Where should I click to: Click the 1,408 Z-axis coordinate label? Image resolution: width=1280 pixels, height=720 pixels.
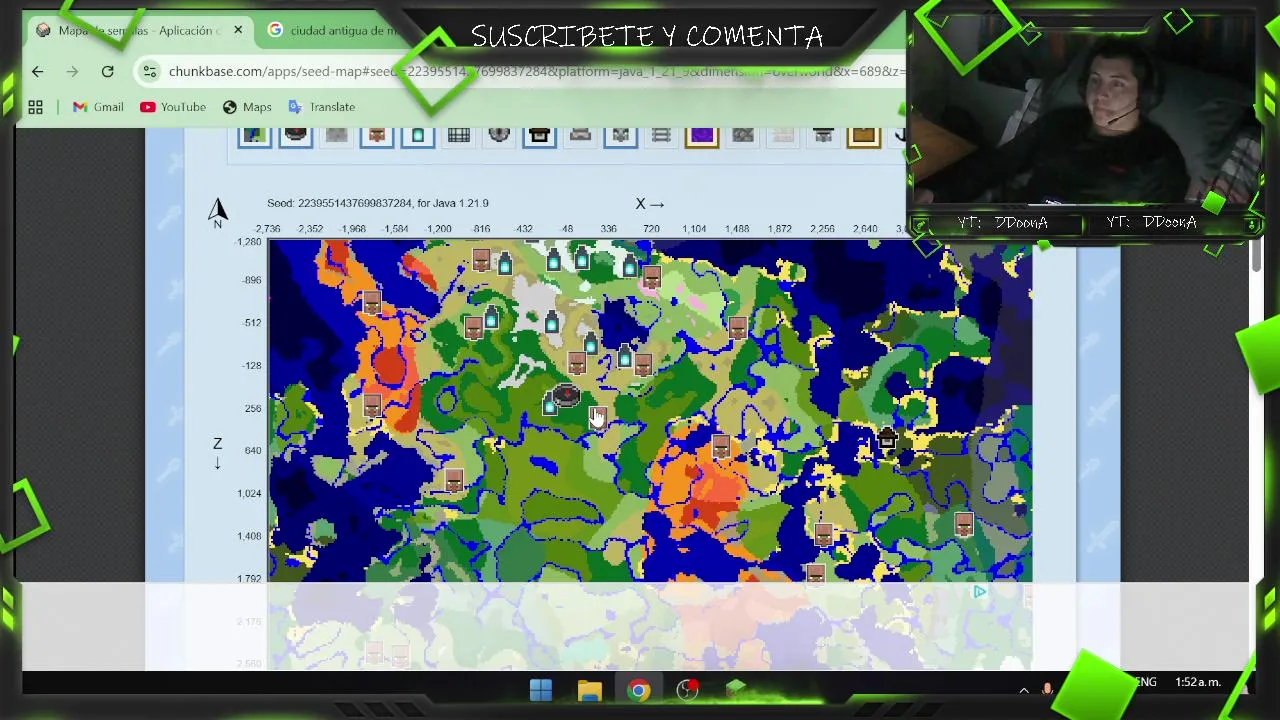coord(249,536)
